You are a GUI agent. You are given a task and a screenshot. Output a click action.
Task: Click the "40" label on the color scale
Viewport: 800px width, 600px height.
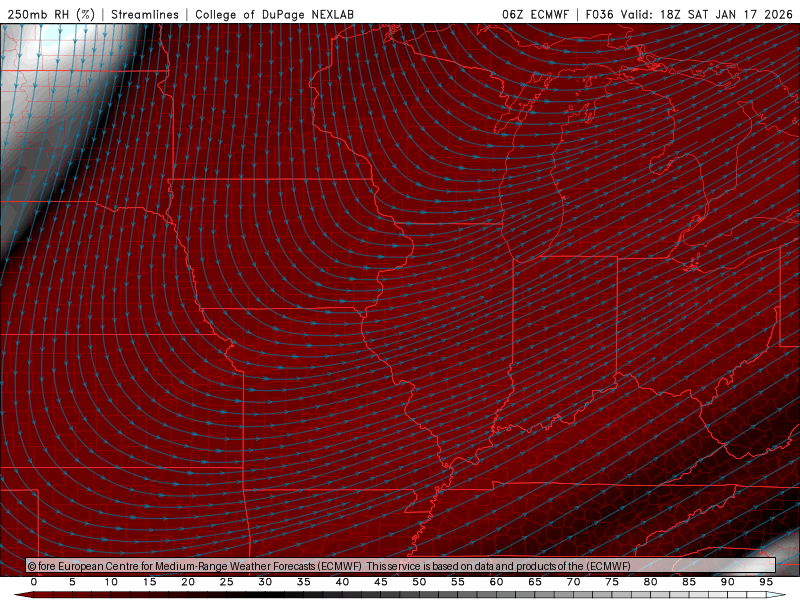click(x=342, y=582)
